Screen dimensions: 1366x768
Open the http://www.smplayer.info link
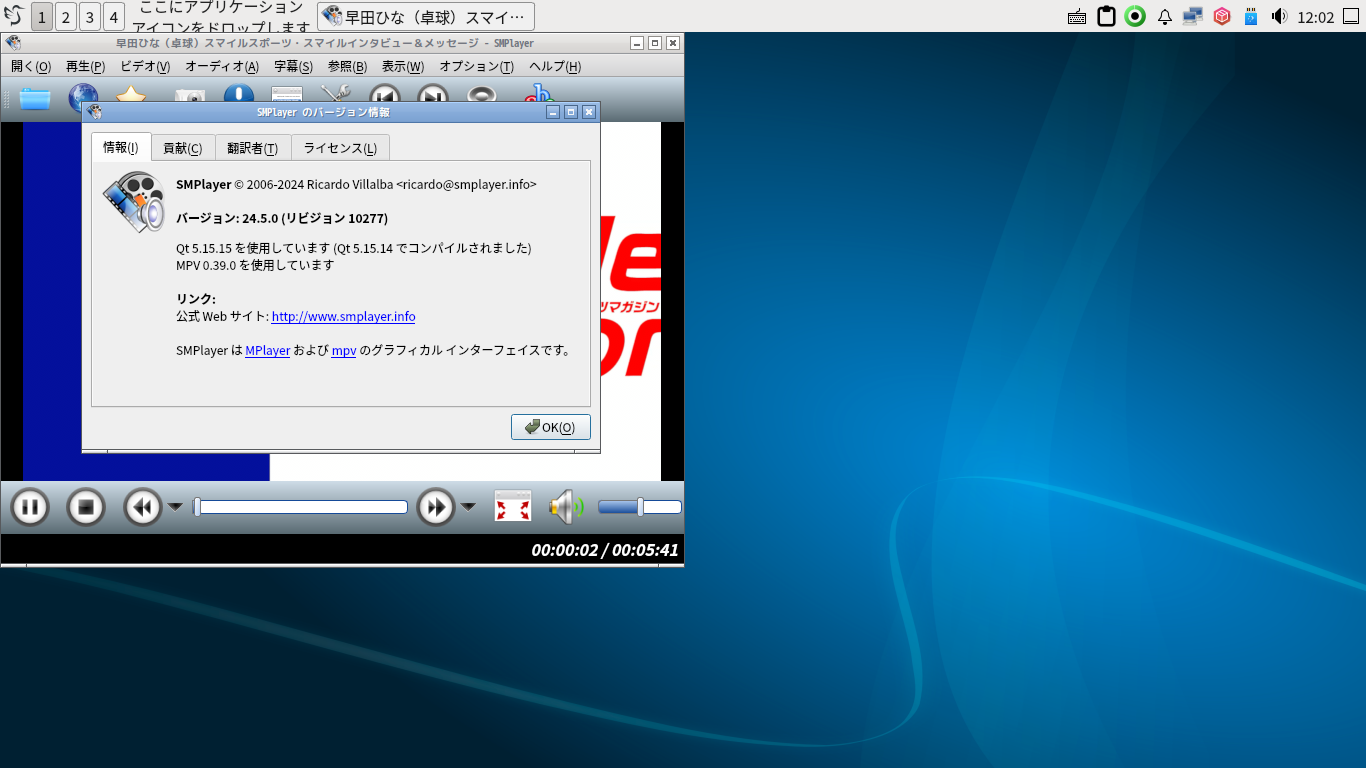point(343,317)
